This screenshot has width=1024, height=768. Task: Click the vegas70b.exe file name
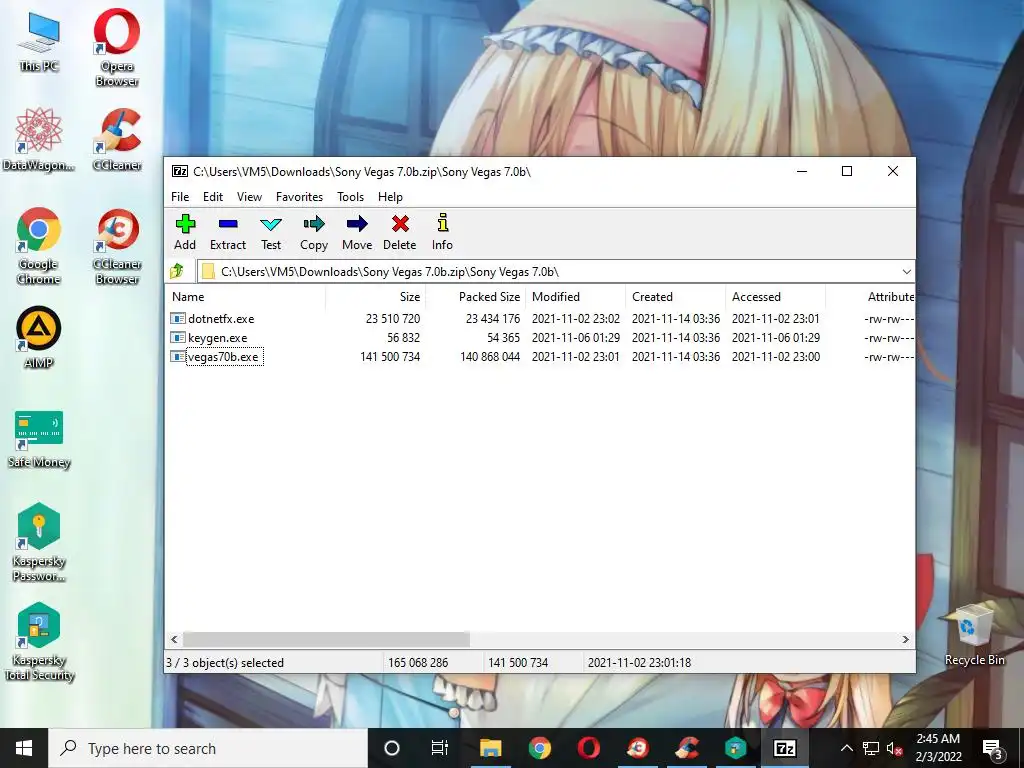[x=224, y=357]
